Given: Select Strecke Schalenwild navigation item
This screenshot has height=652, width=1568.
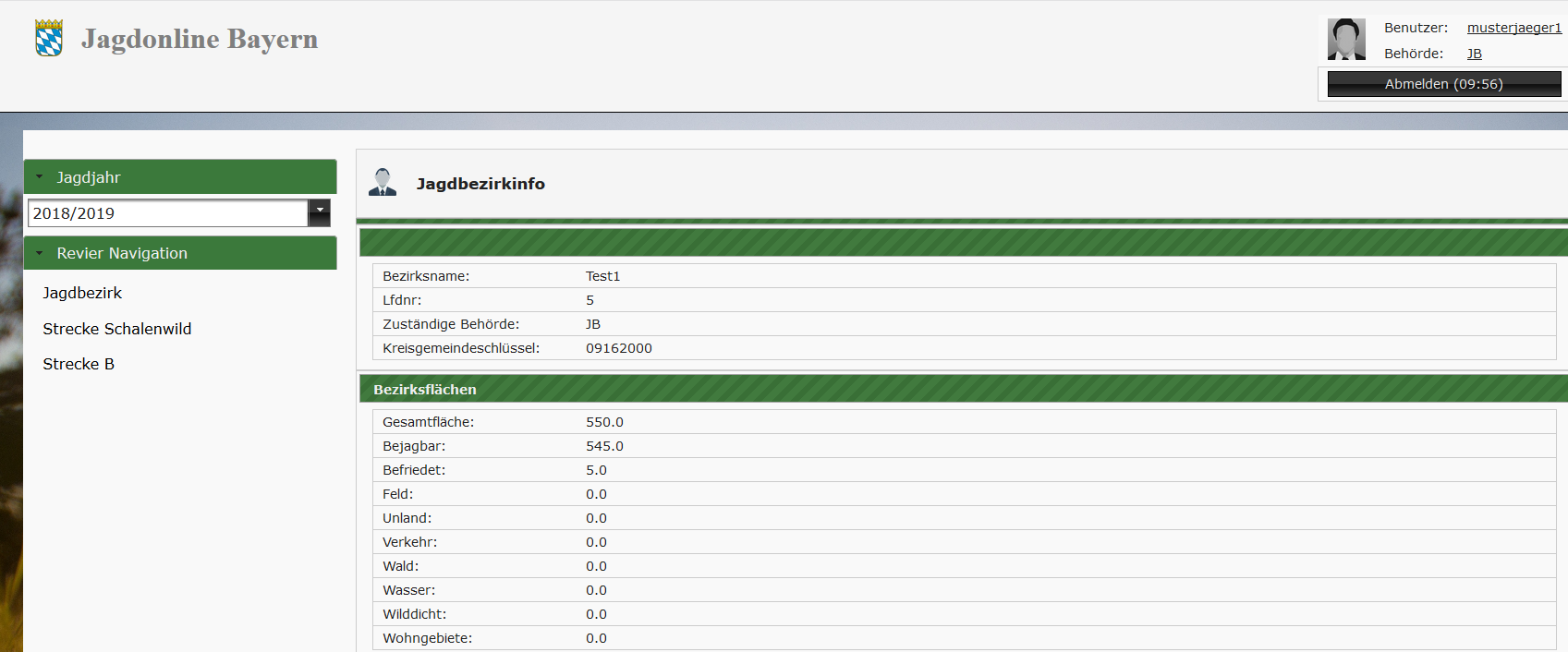Looking at the screenshot, I should pyautogui.click(x=117, y=329).
